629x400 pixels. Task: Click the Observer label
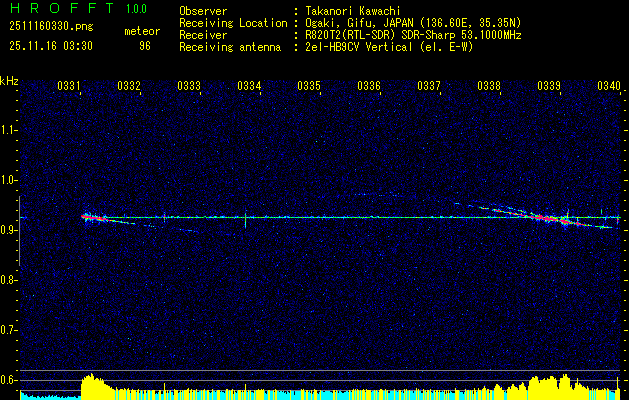[x=203, y=11]
